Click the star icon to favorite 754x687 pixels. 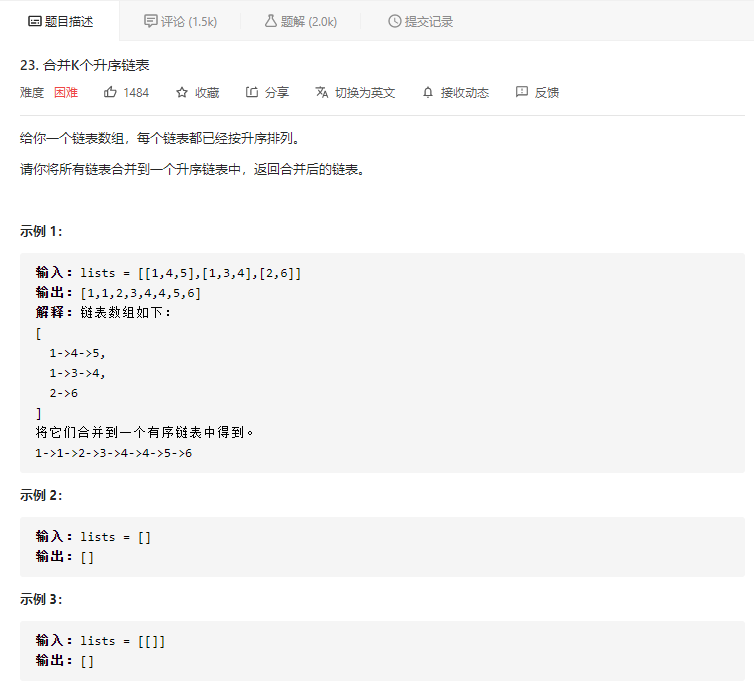coord(182,92)
